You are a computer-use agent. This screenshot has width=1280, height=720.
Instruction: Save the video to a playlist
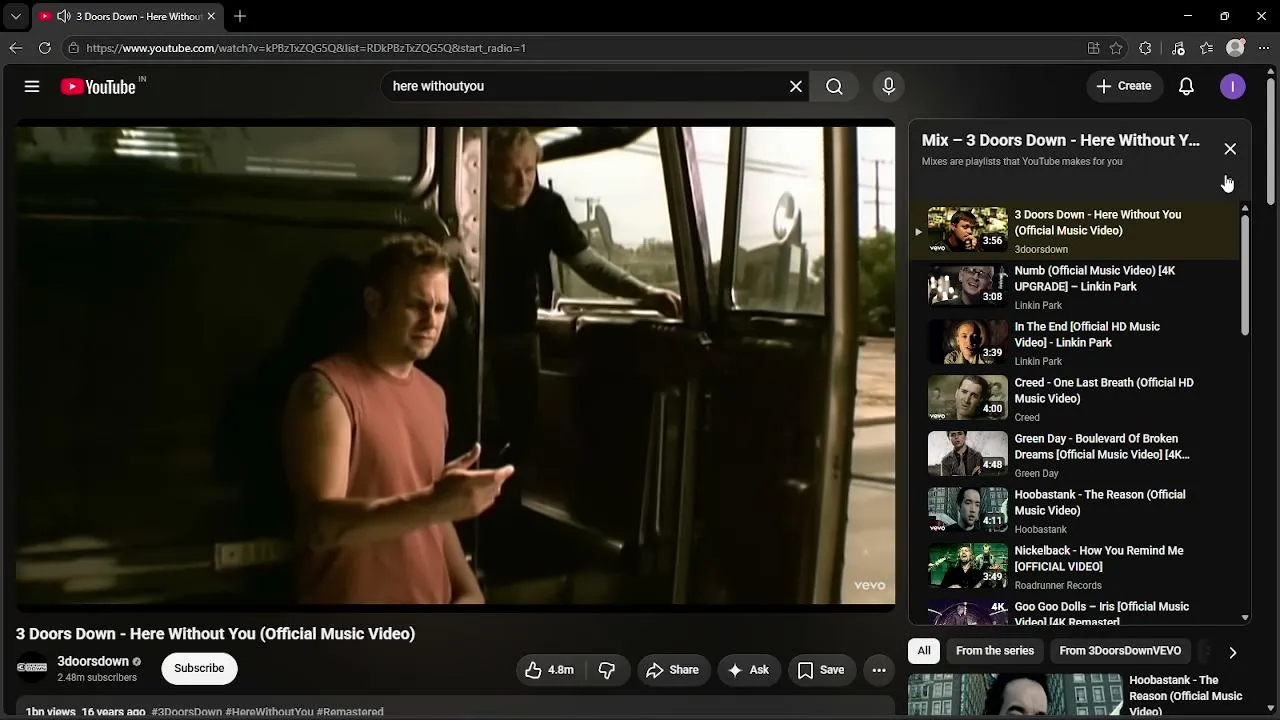click(820, 670)
